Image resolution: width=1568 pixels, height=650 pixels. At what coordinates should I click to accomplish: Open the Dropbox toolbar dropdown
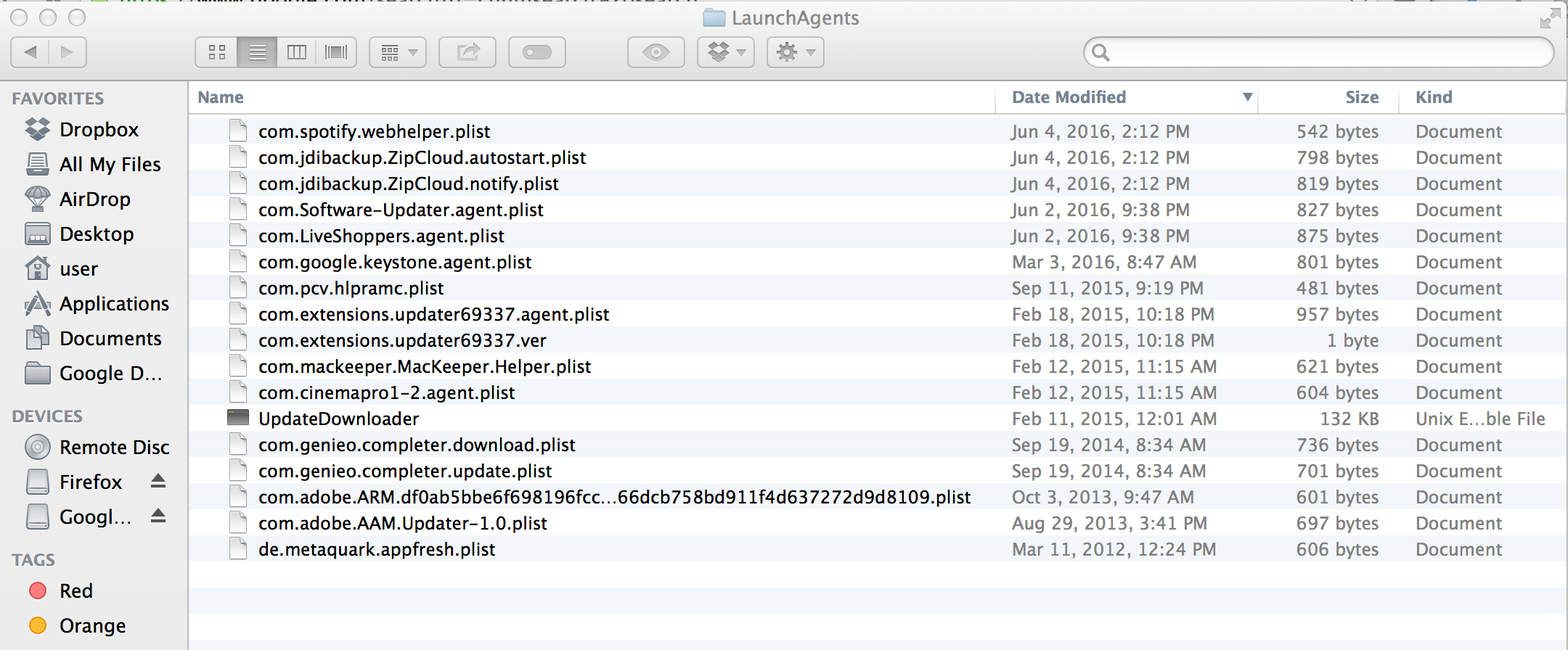click(x=726, y=52)
